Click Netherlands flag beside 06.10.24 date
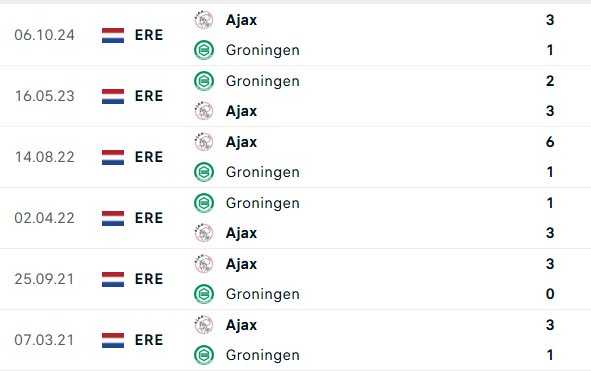591x371 pixels. (x=113, y=35)
